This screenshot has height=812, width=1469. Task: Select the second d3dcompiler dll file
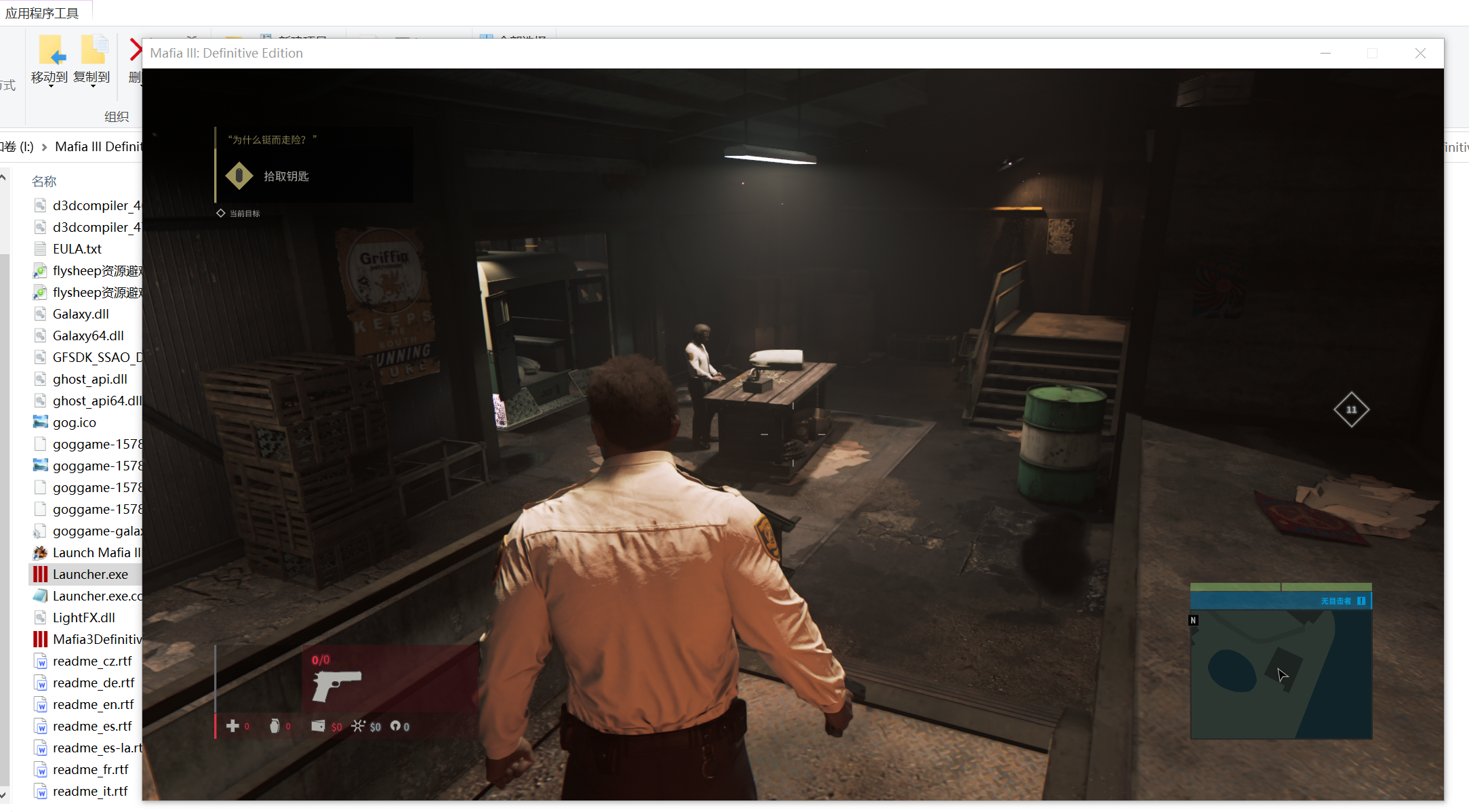pos(88,227)
